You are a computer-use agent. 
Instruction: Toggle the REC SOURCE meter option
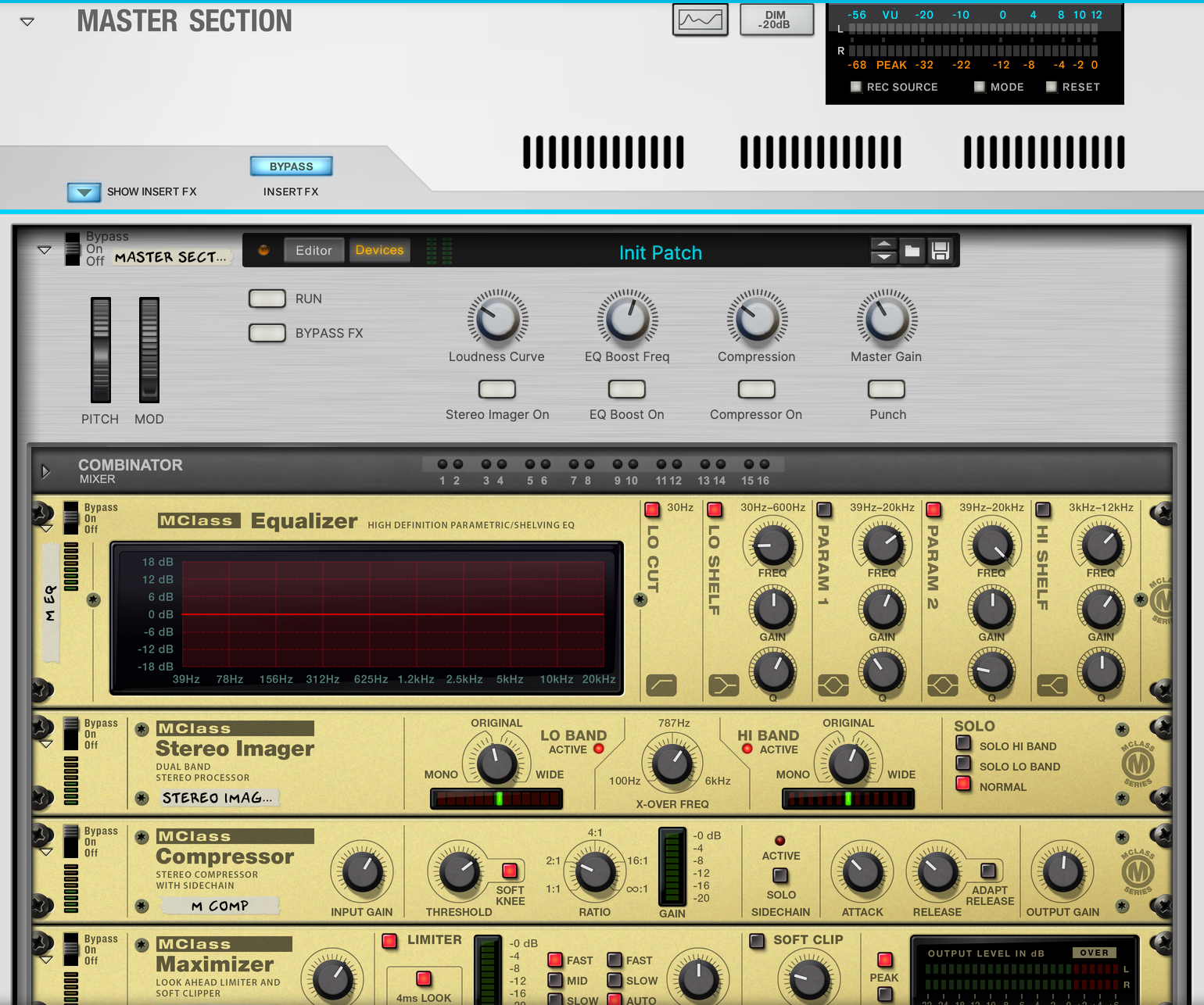pyautogui.click(x=856, y=87)
